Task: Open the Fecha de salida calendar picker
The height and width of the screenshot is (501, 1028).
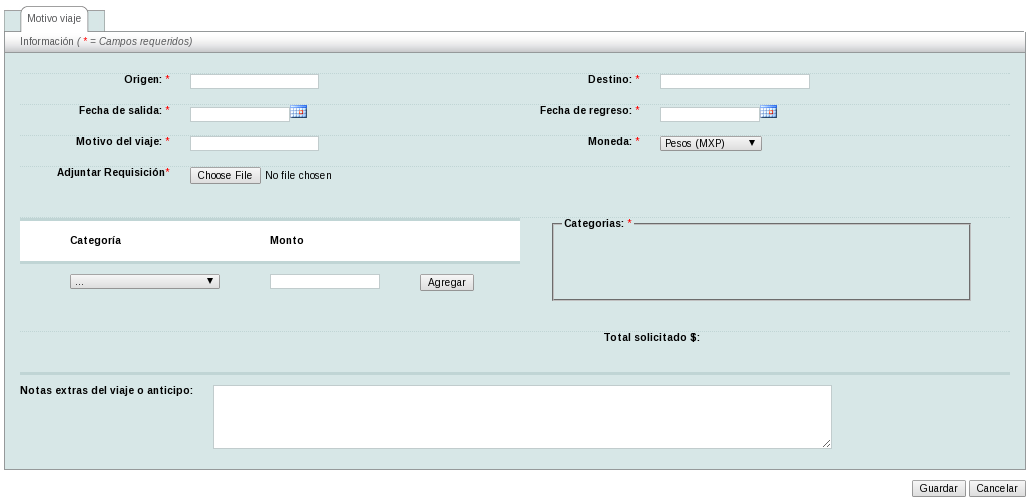Action: pos(298,112)
